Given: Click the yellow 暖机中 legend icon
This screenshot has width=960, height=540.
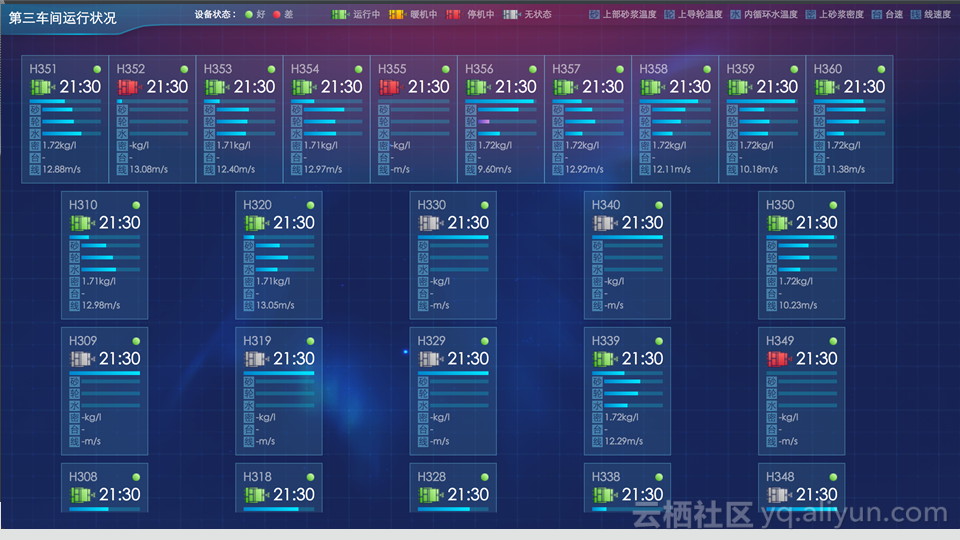Looking at the screenshot, I should [x=397, y=14].
